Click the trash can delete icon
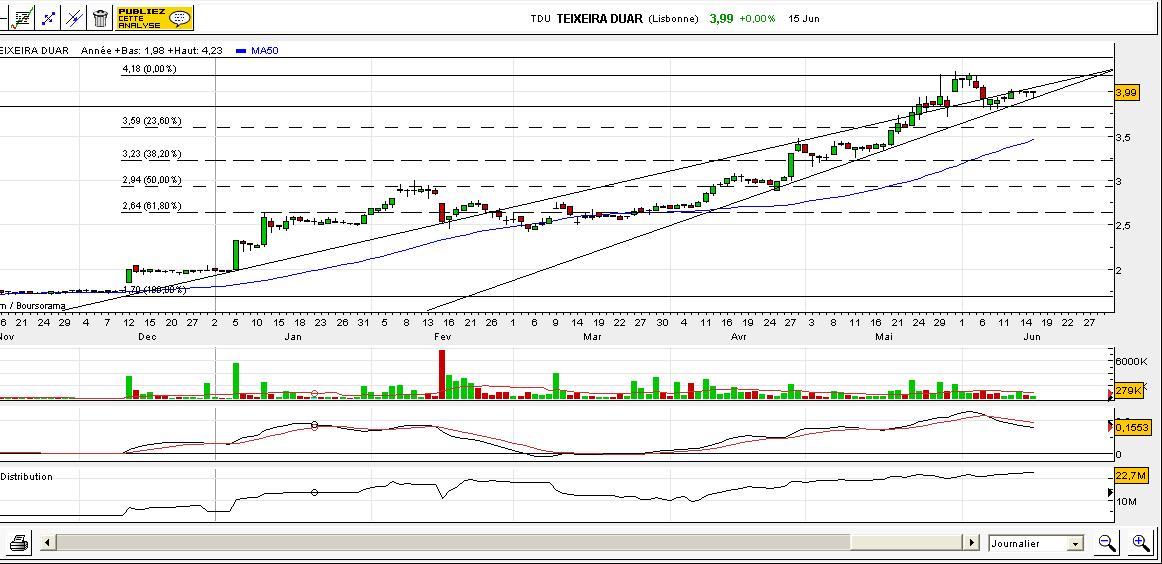 click(x=100, y=18)
